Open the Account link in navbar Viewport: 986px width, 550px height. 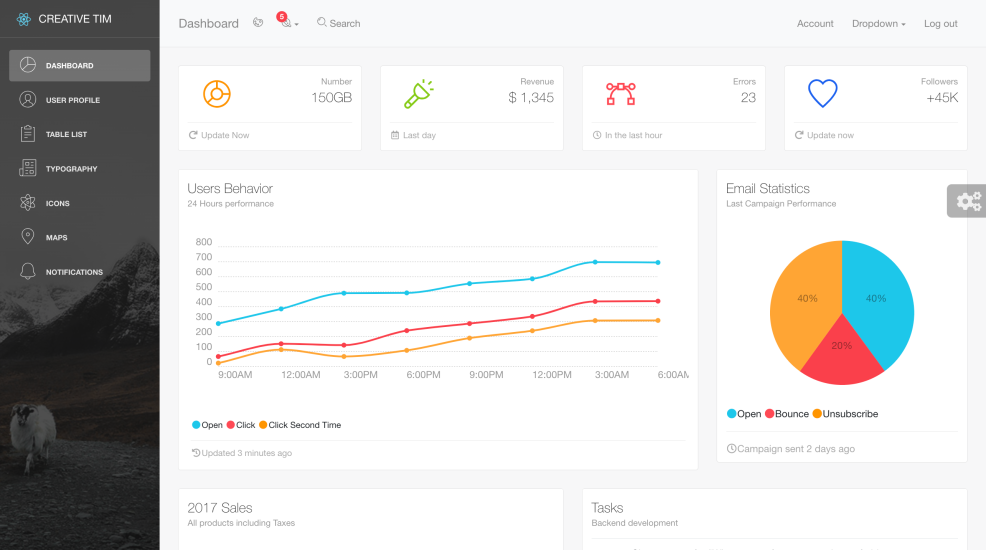coord(815,24)
